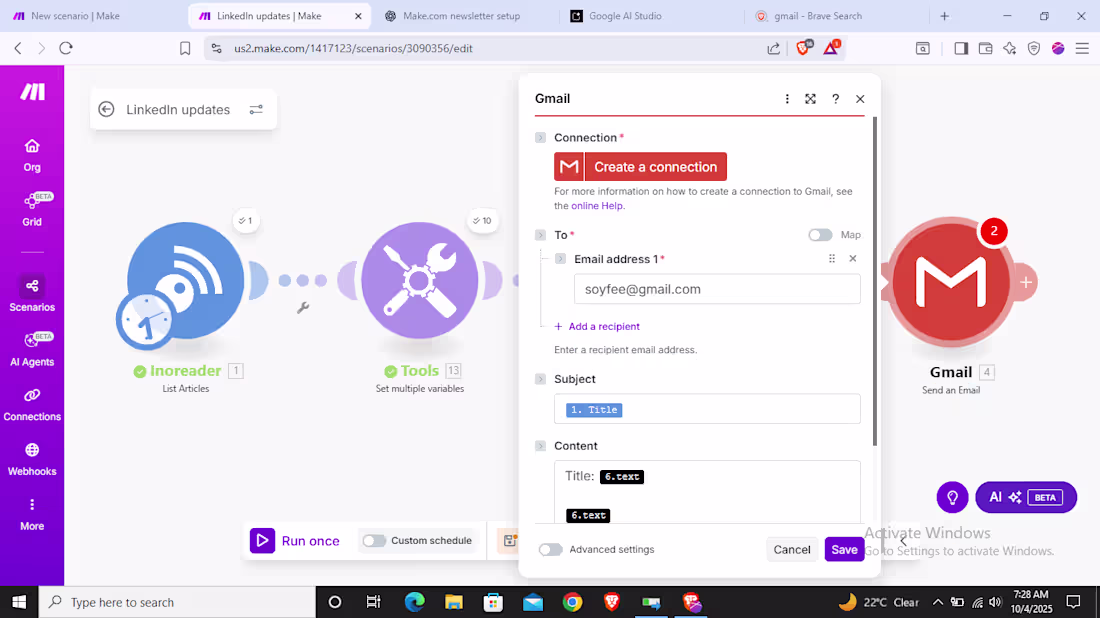The image size is (1100, 618).
Task: Click the soyfee@gmail.com email input field
Action: (x=717, y=289)
